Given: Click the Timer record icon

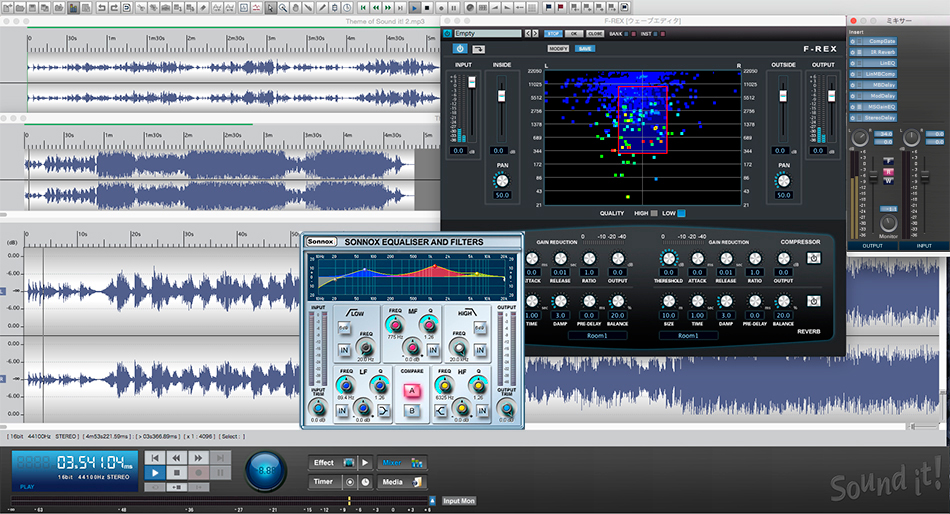Looking at the screenshot, I should click(x=350, y=482).
